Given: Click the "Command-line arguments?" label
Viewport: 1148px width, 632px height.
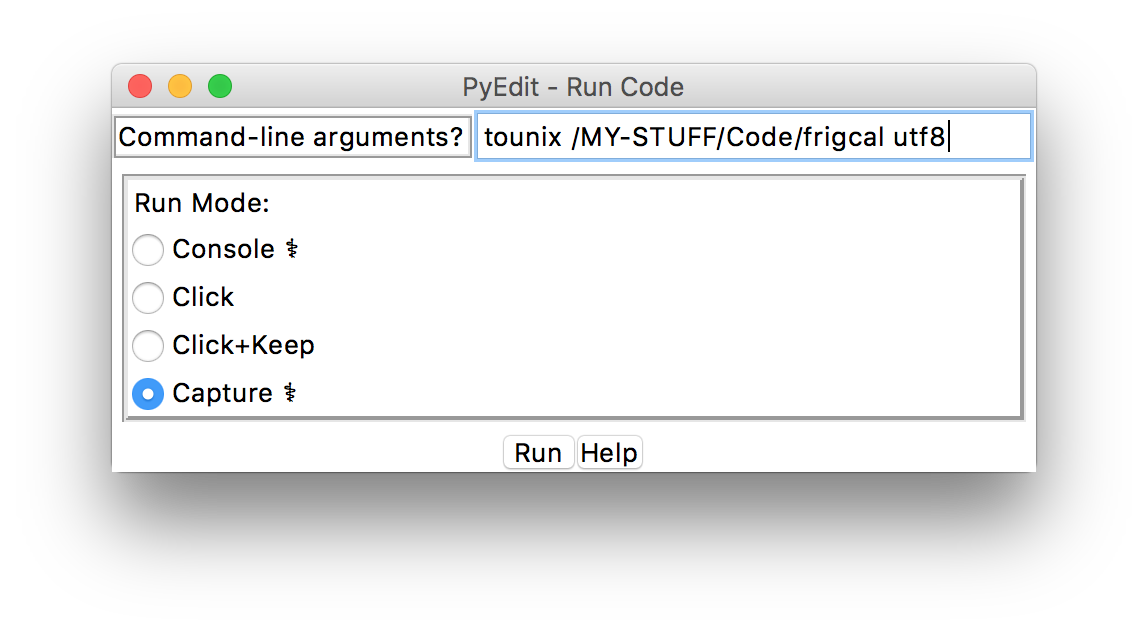Looking at the screenshot, I should pos(292,137).
